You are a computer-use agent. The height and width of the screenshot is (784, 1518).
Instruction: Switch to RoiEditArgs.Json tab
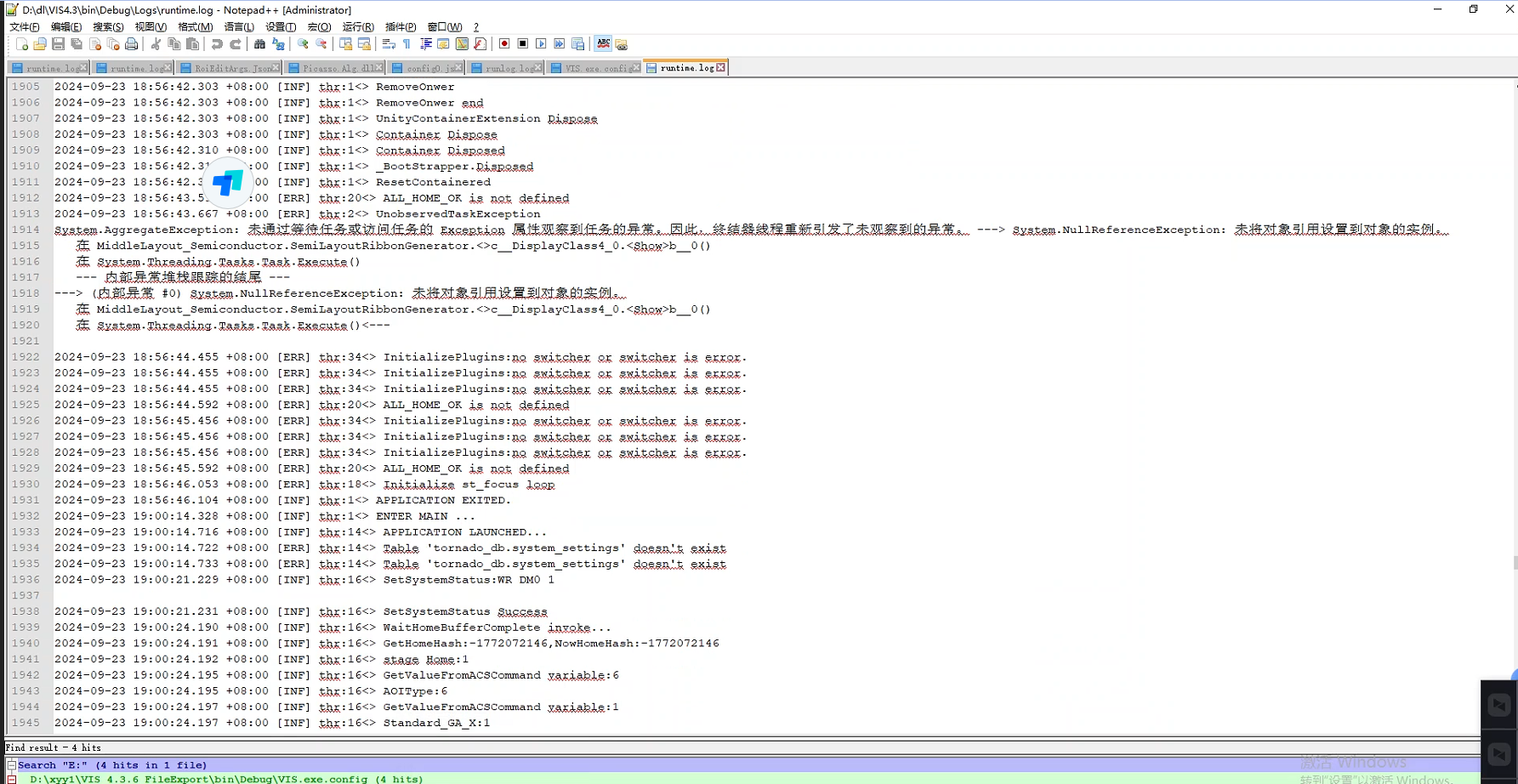(230, 68)
